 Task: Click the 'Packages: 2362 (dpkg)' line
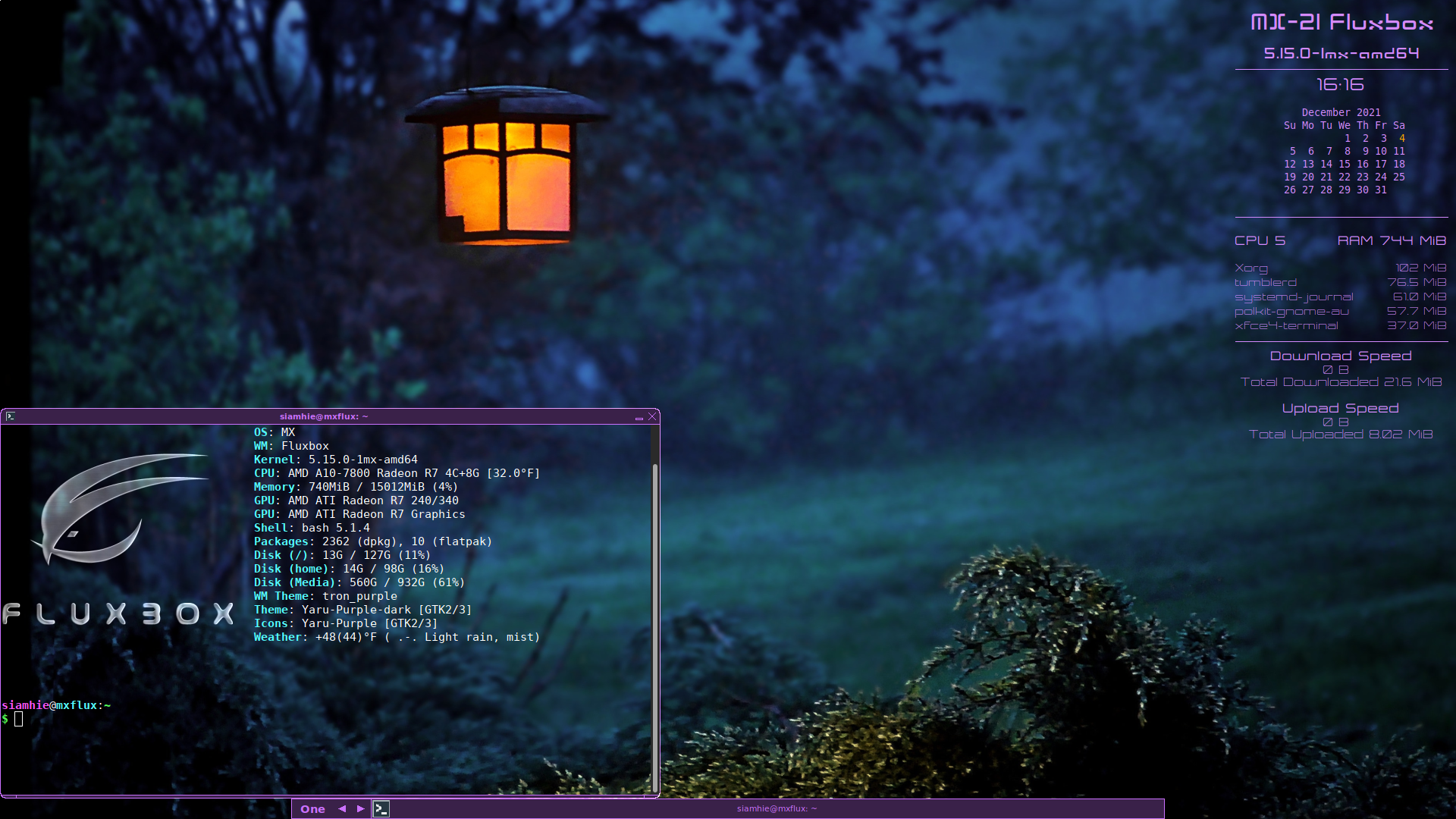coord(372,541)
